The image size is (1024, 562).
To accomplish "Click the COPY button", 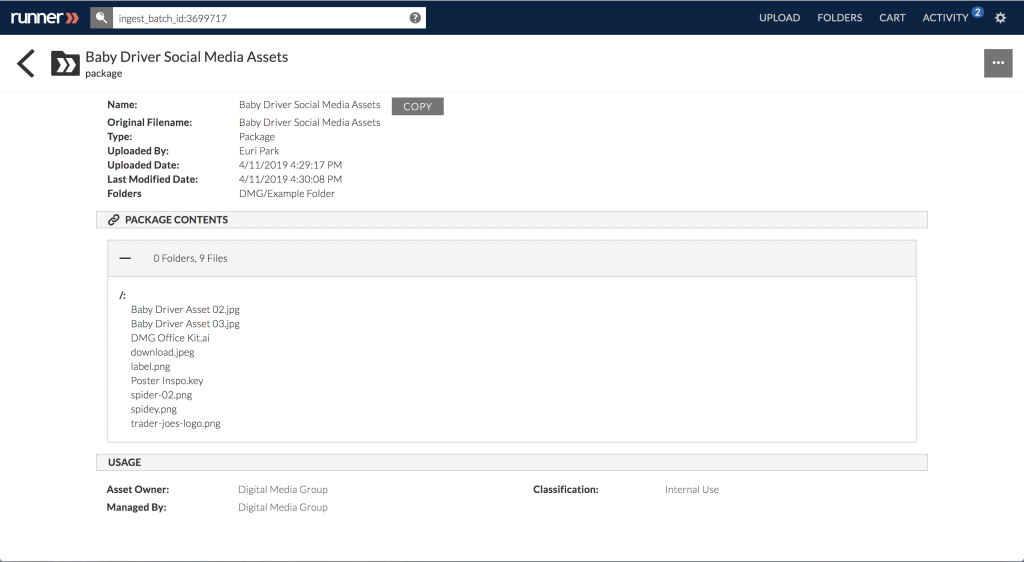I will coord(417,106).
